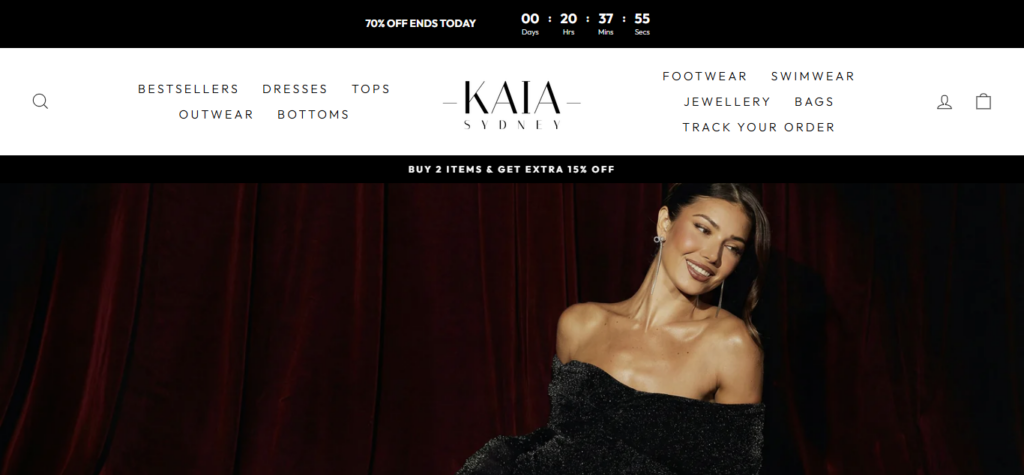Browse the Bottoms category
This screenshot has width=1024, height=475.
[313, 114]
